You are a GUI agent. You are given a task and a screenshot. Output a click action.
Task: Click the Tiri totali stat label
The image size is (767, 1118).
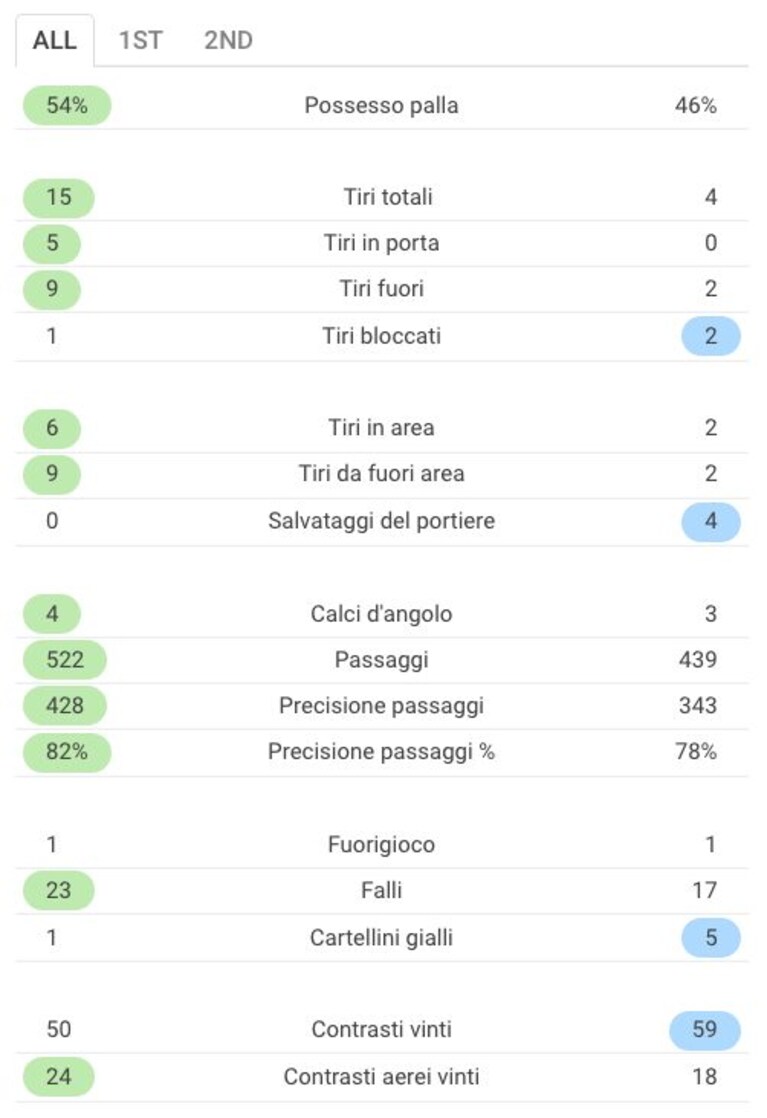[x=388, y=197]
